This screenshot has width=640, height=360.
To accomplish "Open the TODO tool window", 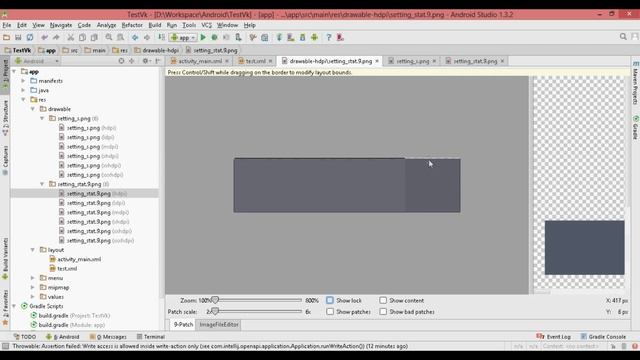I will [x=24, y=337].
